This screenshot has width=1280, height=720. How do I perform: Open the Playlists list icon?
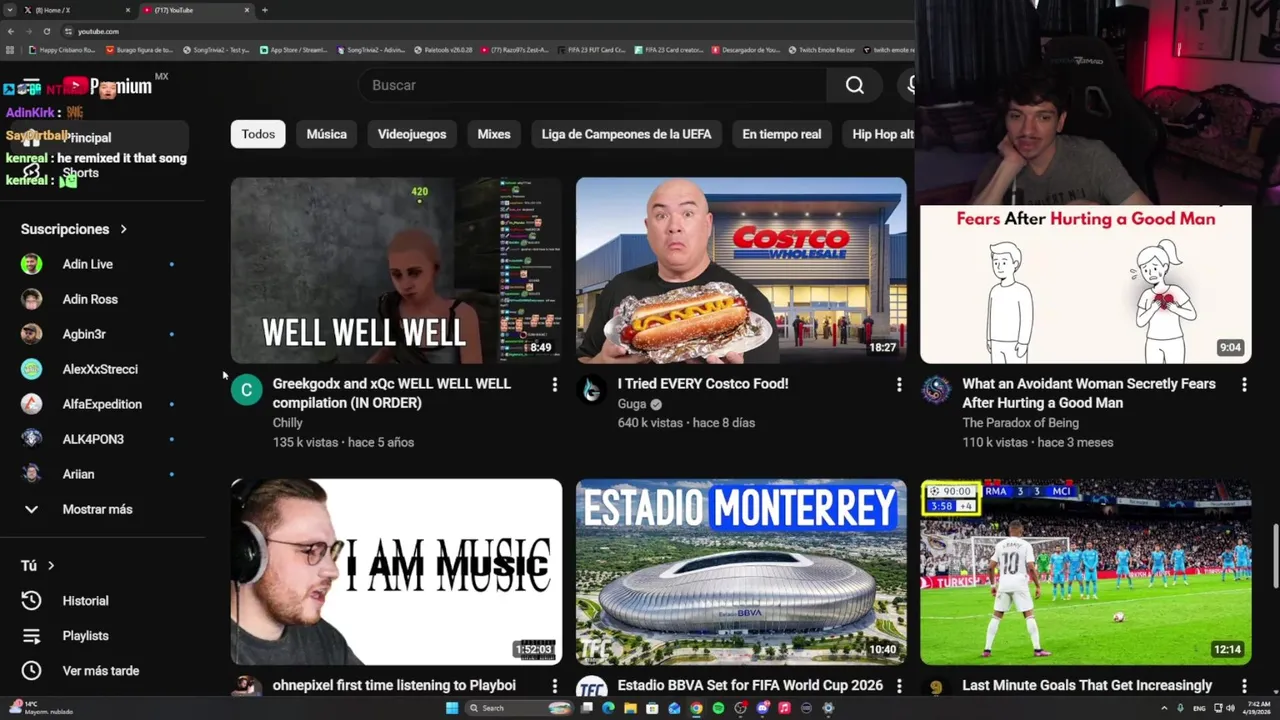(31, 636)
